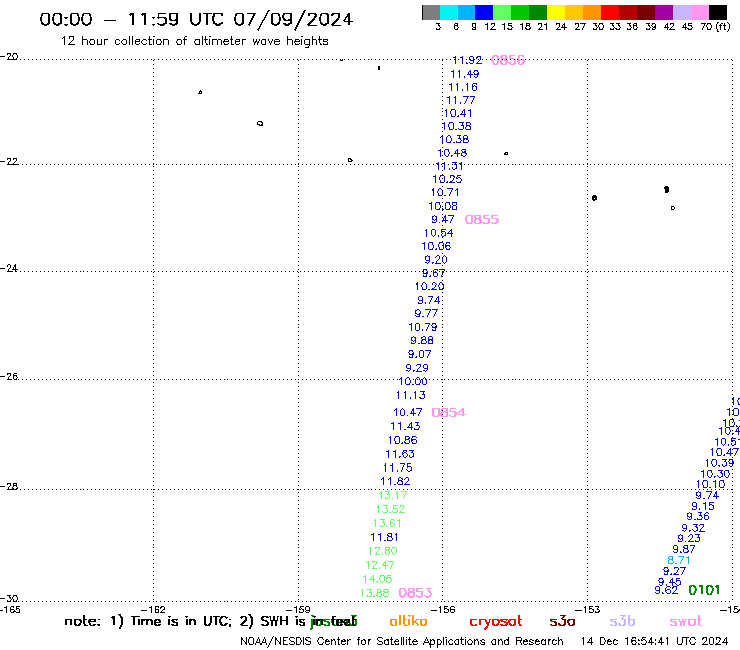Screen dimensions: 740x650
Task: Click the green wave height value 14.05
Action: 377,579
